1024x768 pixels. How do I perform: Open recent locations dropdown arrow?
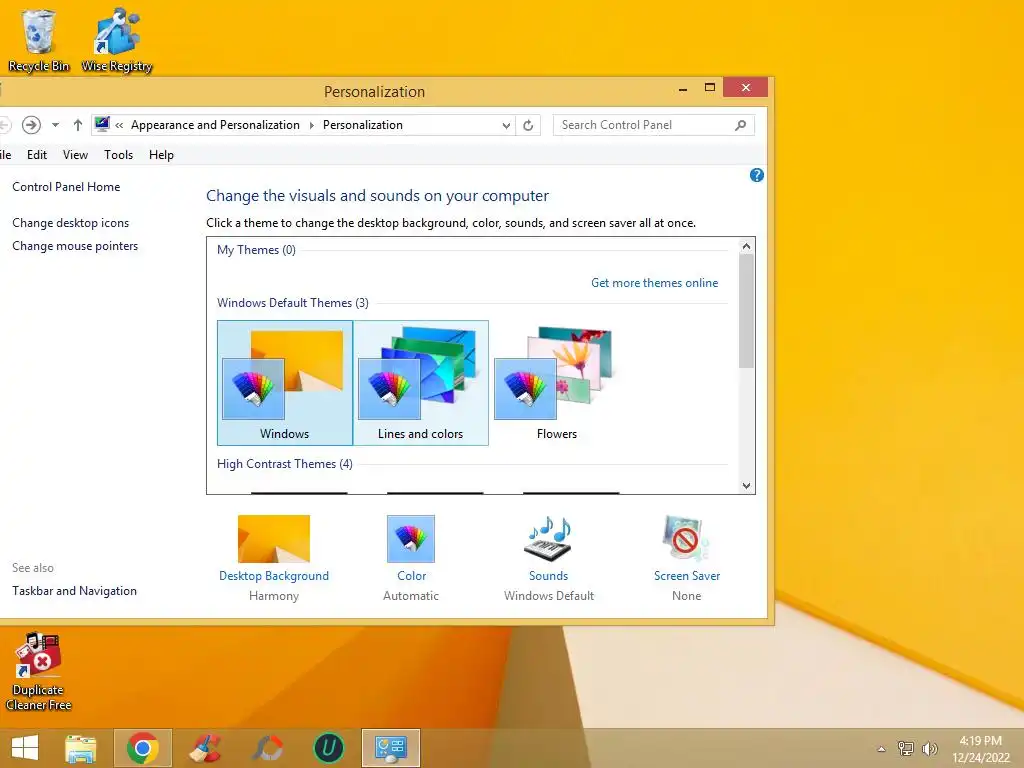pyautogui.click(x=56, y=125)
